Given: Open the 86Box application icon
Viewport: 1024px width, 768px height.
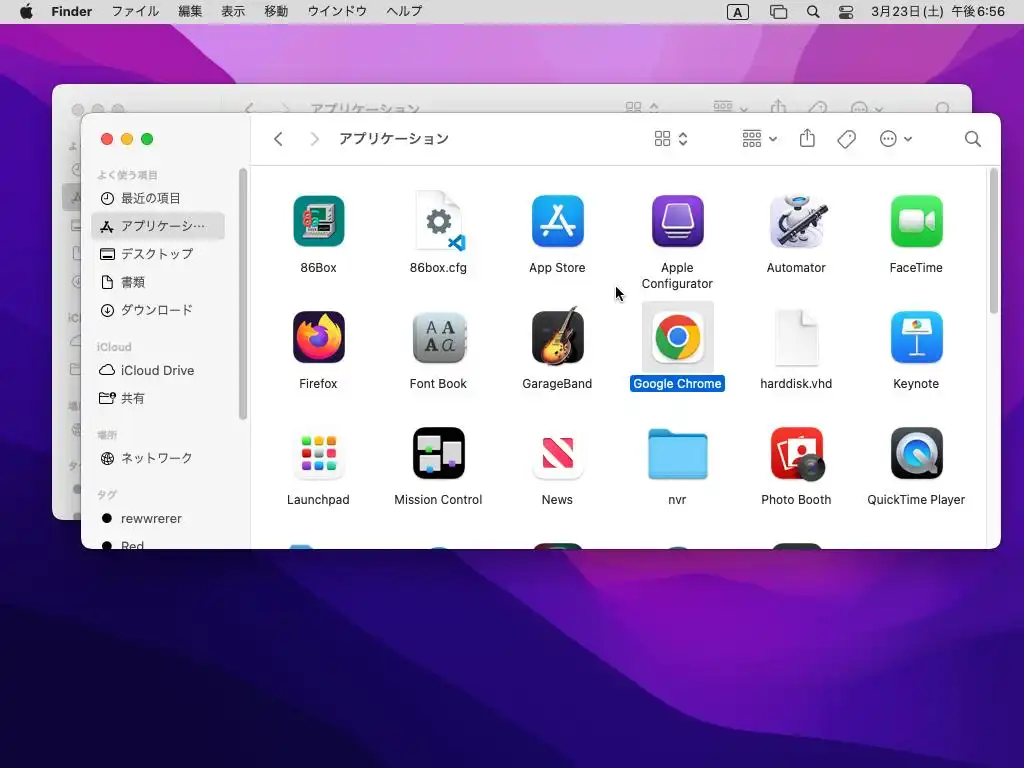Looking at the screenshot, I should point(319,221).
